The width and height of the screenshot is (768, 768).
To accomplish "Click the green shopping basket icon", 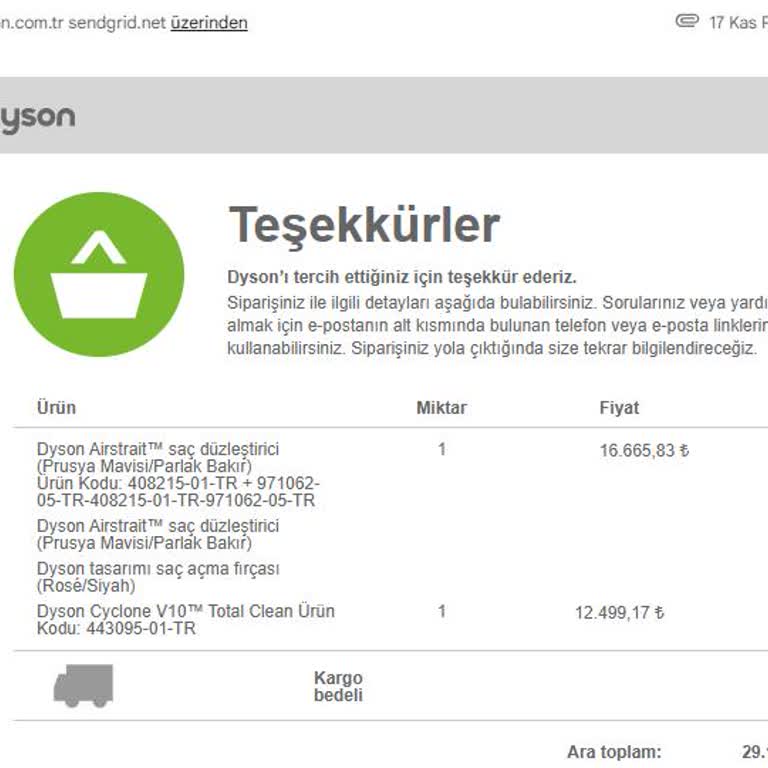I will click(x=99, y=274).
